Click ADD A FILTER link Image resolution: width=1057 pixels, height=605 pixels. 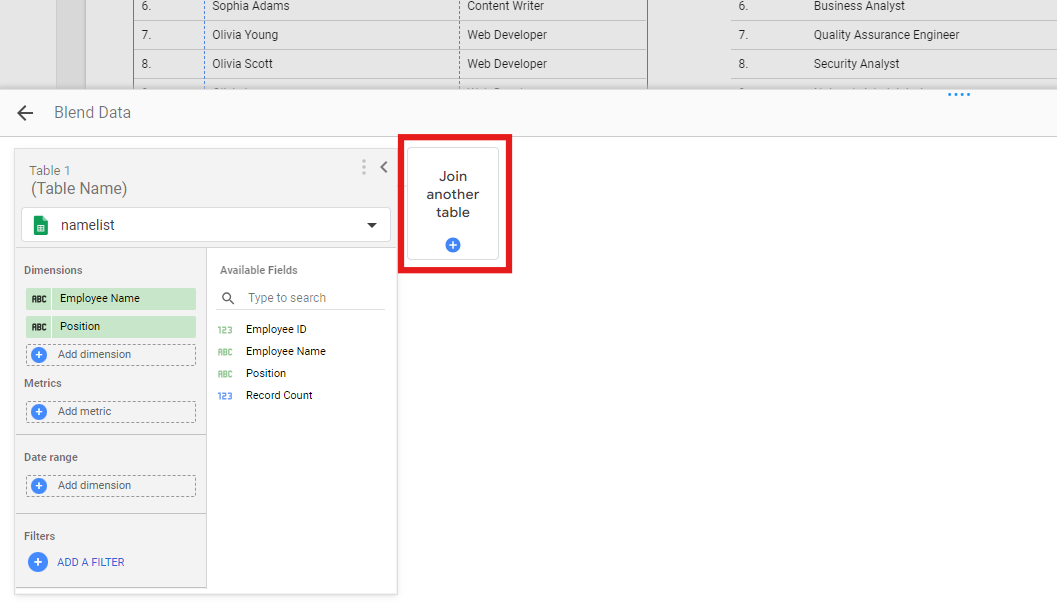pyautogui.click(x=91, y=562)
